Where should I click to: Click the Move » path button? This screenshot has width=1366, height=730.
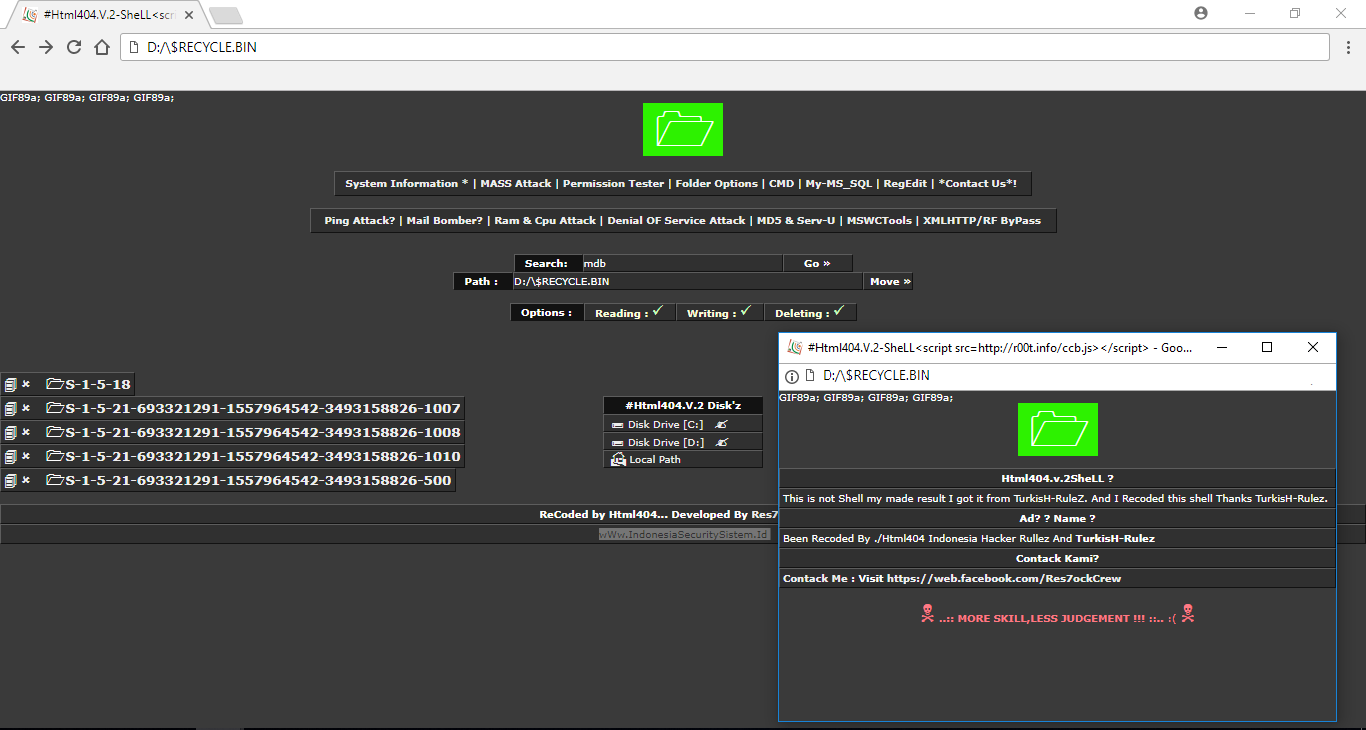point(890,282)
